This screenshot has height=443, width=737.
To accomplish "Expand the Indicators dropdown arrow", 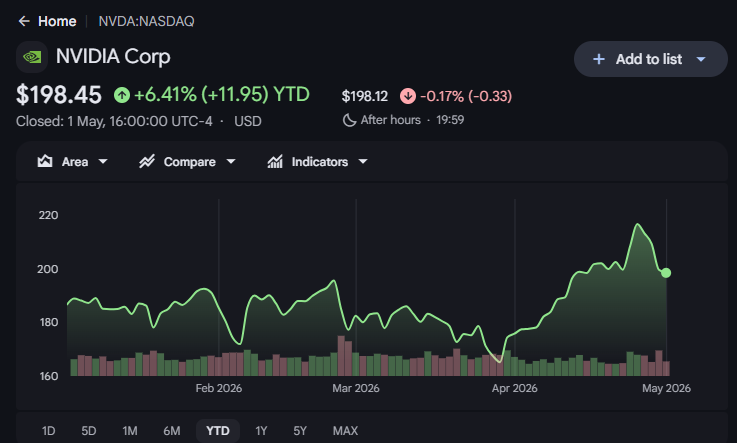I will [363, 162].
